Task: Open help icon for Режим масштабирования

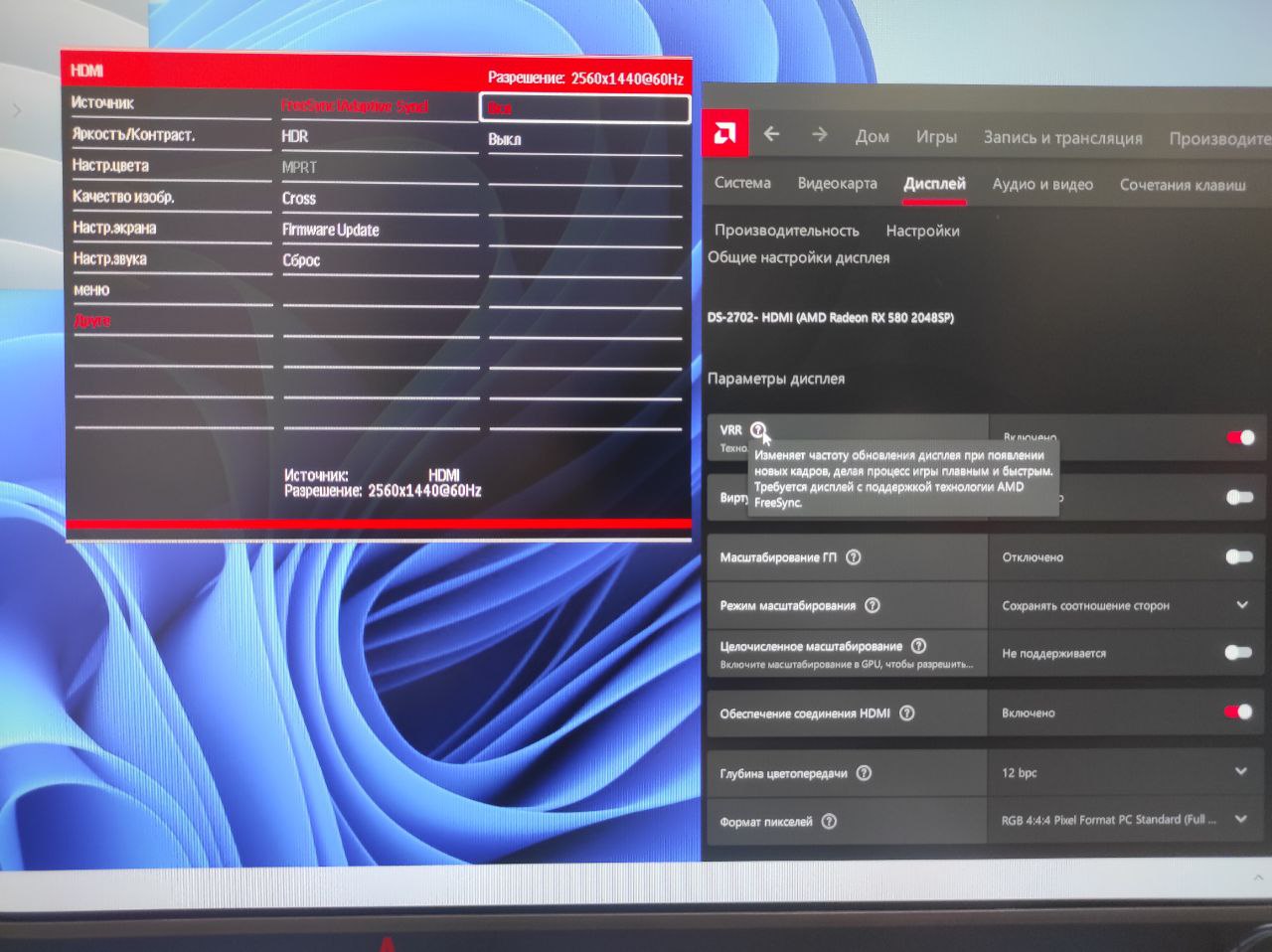Action: click(873, 605)
